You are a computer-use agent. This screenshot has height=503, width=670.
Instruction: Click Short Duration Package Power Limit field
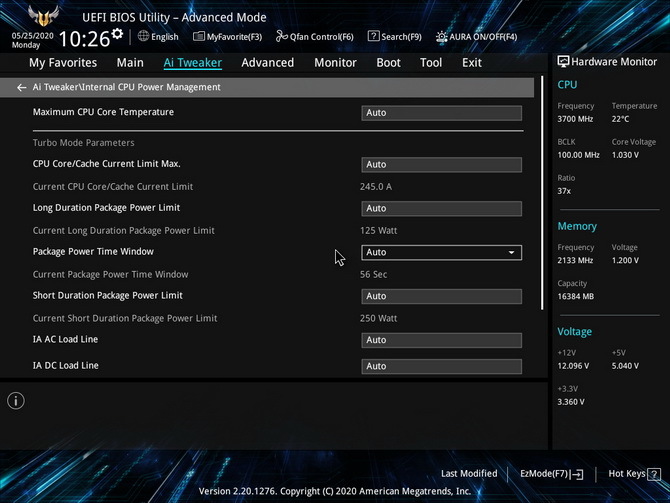441,296
